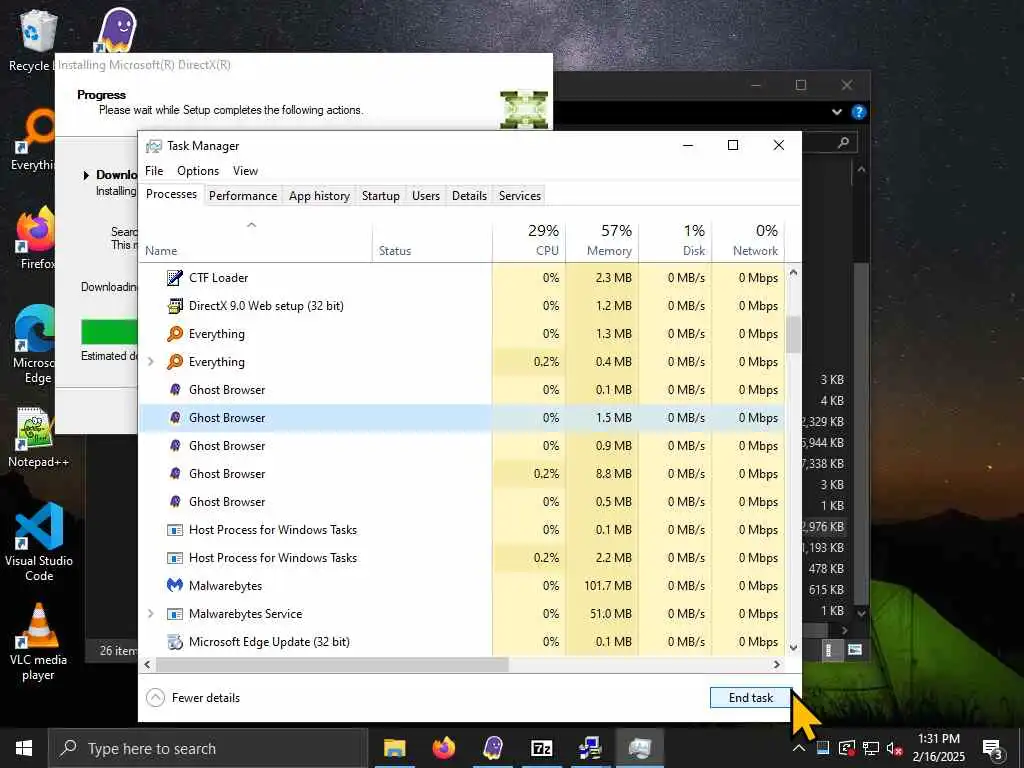1024x768 pixels.
Task: Expand the Malwarebytes Service group
Action: 151,614
